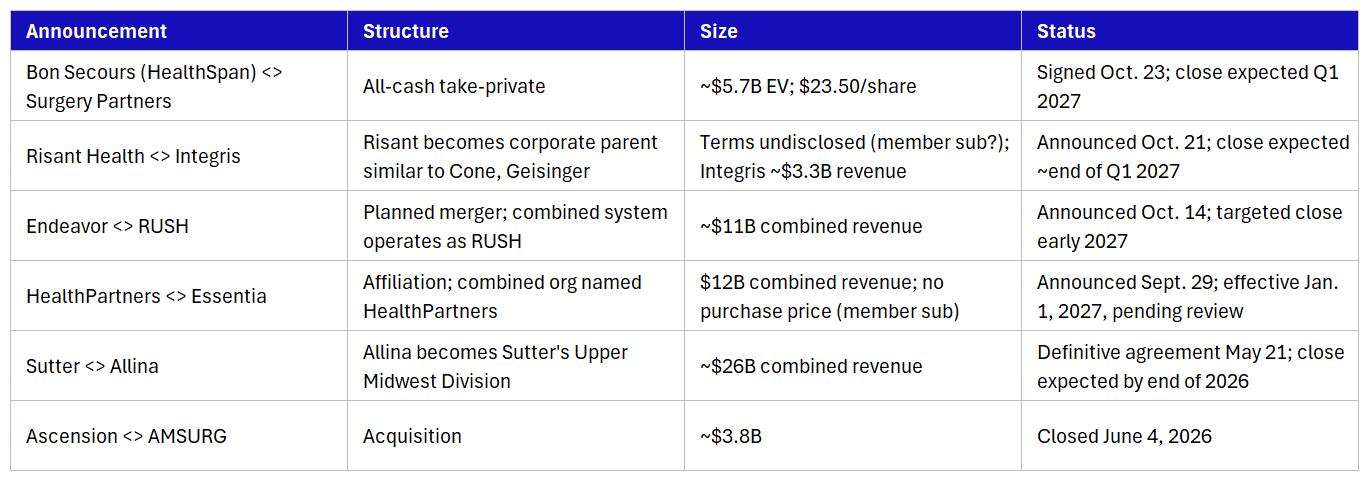Select the Sutter <> Allina cell
This screenshot has width=1369, height=478.
click(x=179, y=366)
